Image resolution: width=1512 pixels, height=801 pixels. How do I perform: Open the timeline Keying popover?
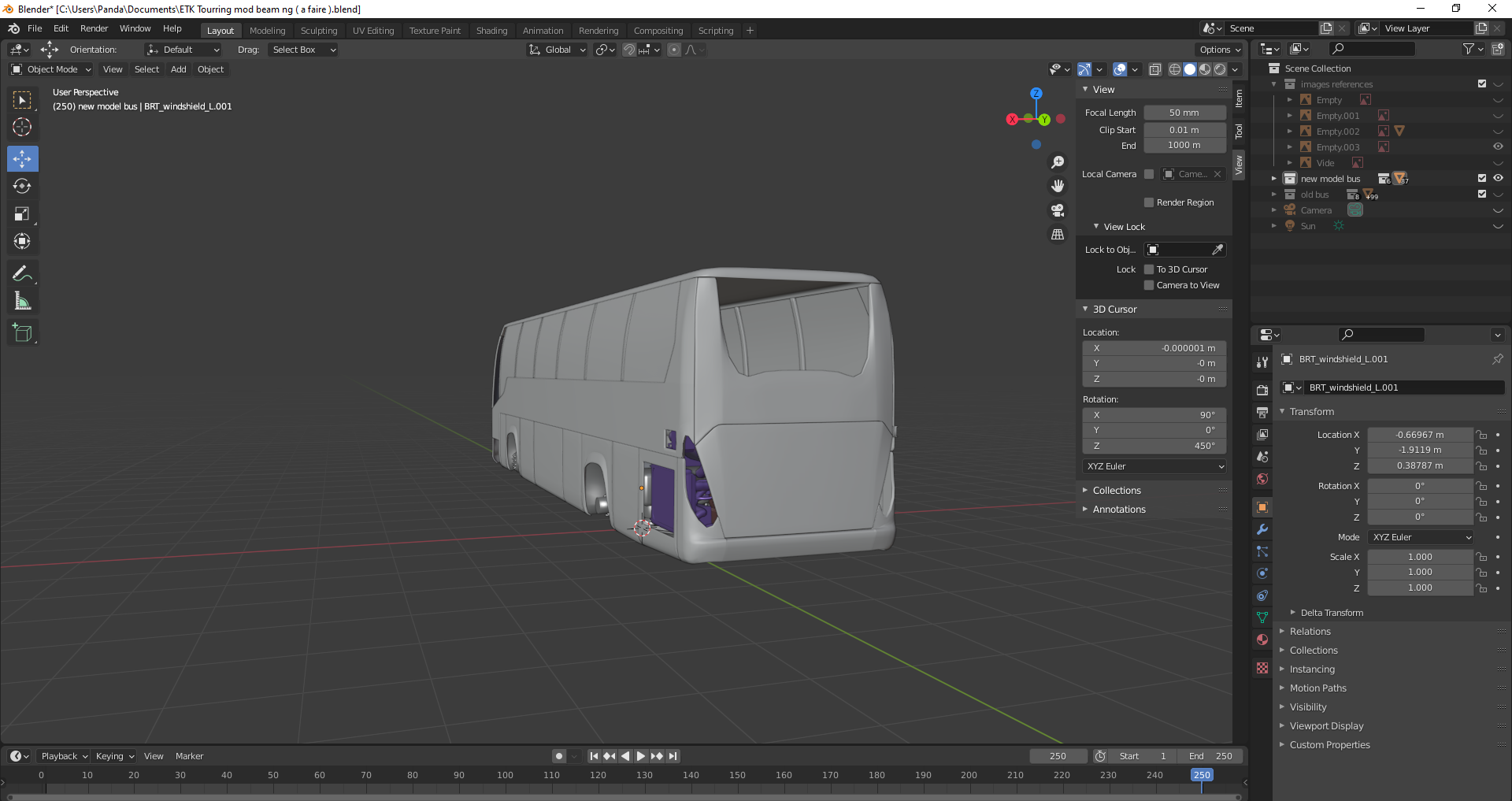[x=114, y=756]
